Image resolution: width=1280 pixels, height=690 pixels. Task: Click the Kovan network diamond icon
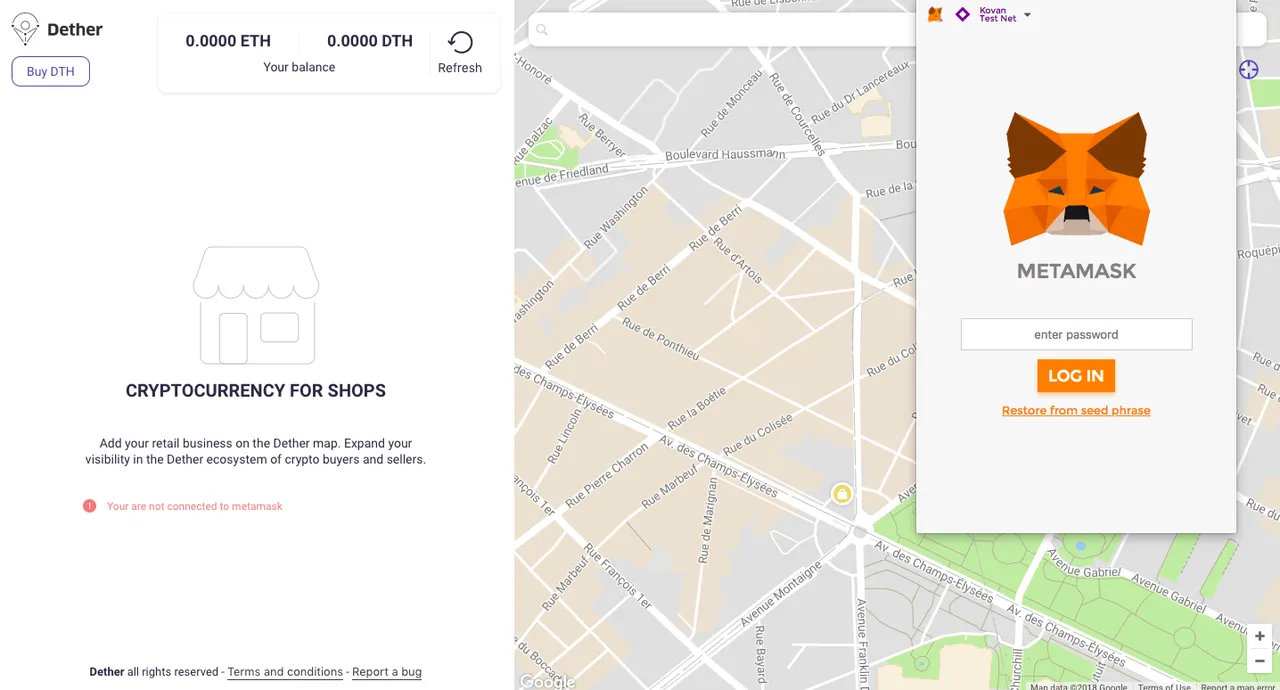click(x=963, y=14)
